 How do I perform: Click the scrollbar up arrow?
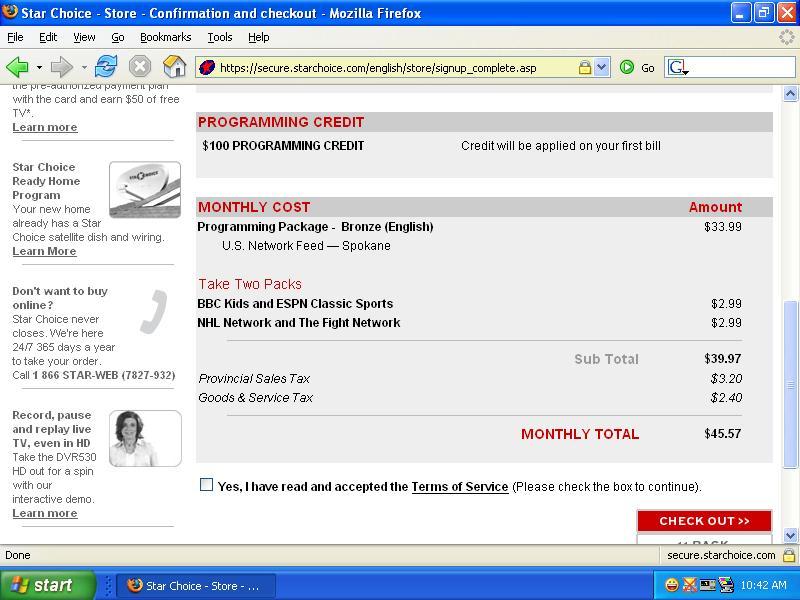790,93
